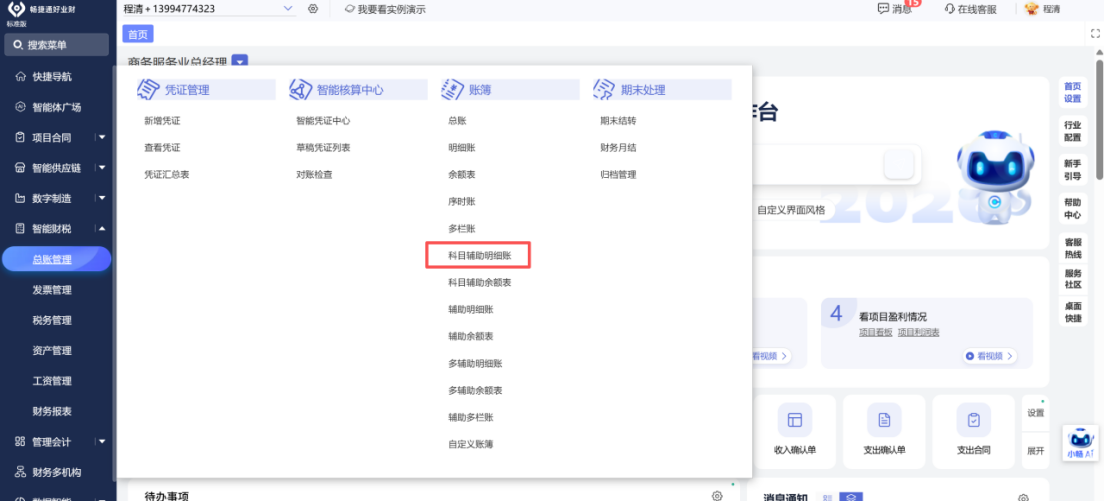1105x501 pixels.
Task: Open 凭证汇总表 menu entry
Action: point(166,175)
